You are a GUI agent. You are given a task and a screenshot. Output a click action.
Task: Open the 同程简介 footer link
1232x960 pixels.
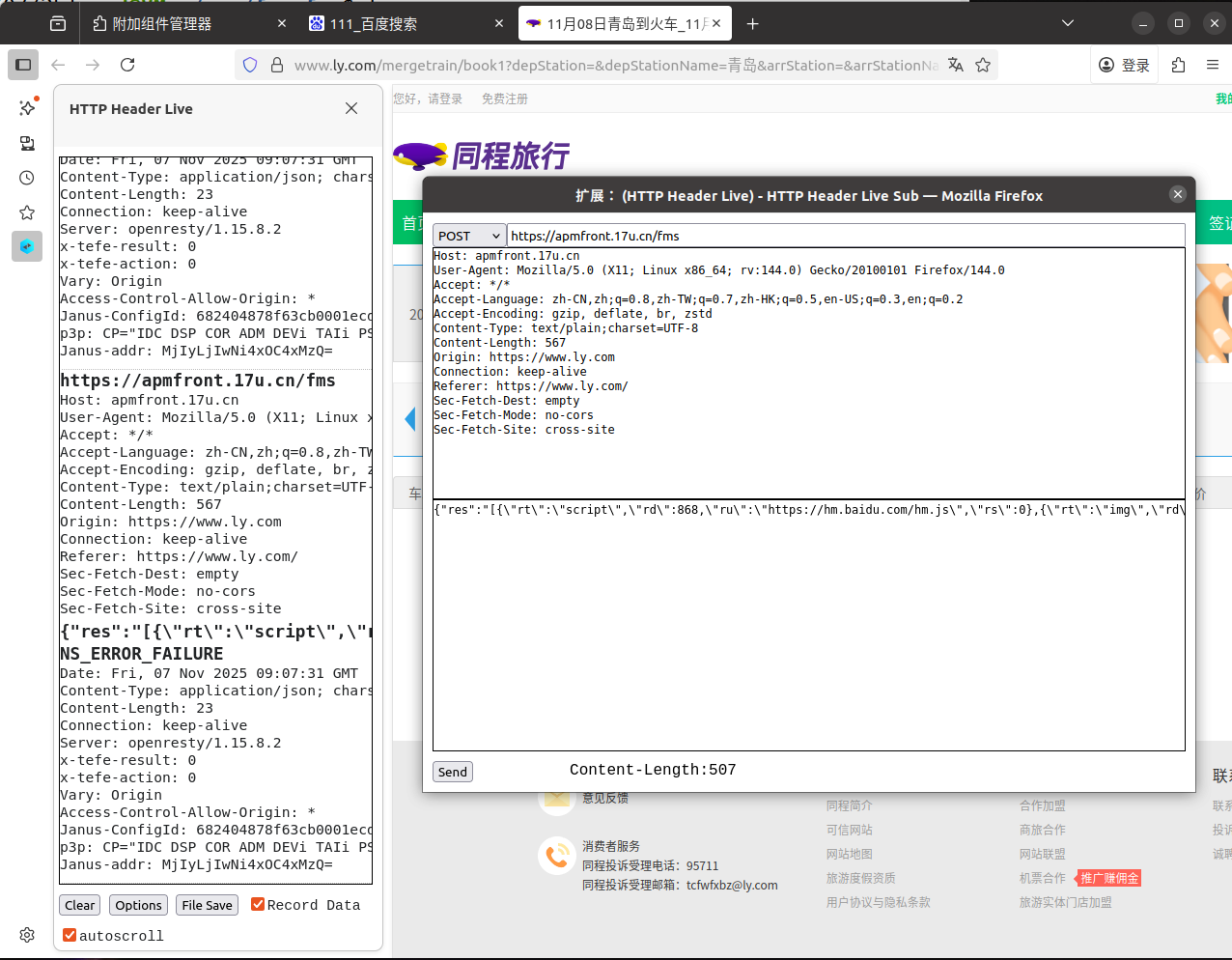[850, 805]
